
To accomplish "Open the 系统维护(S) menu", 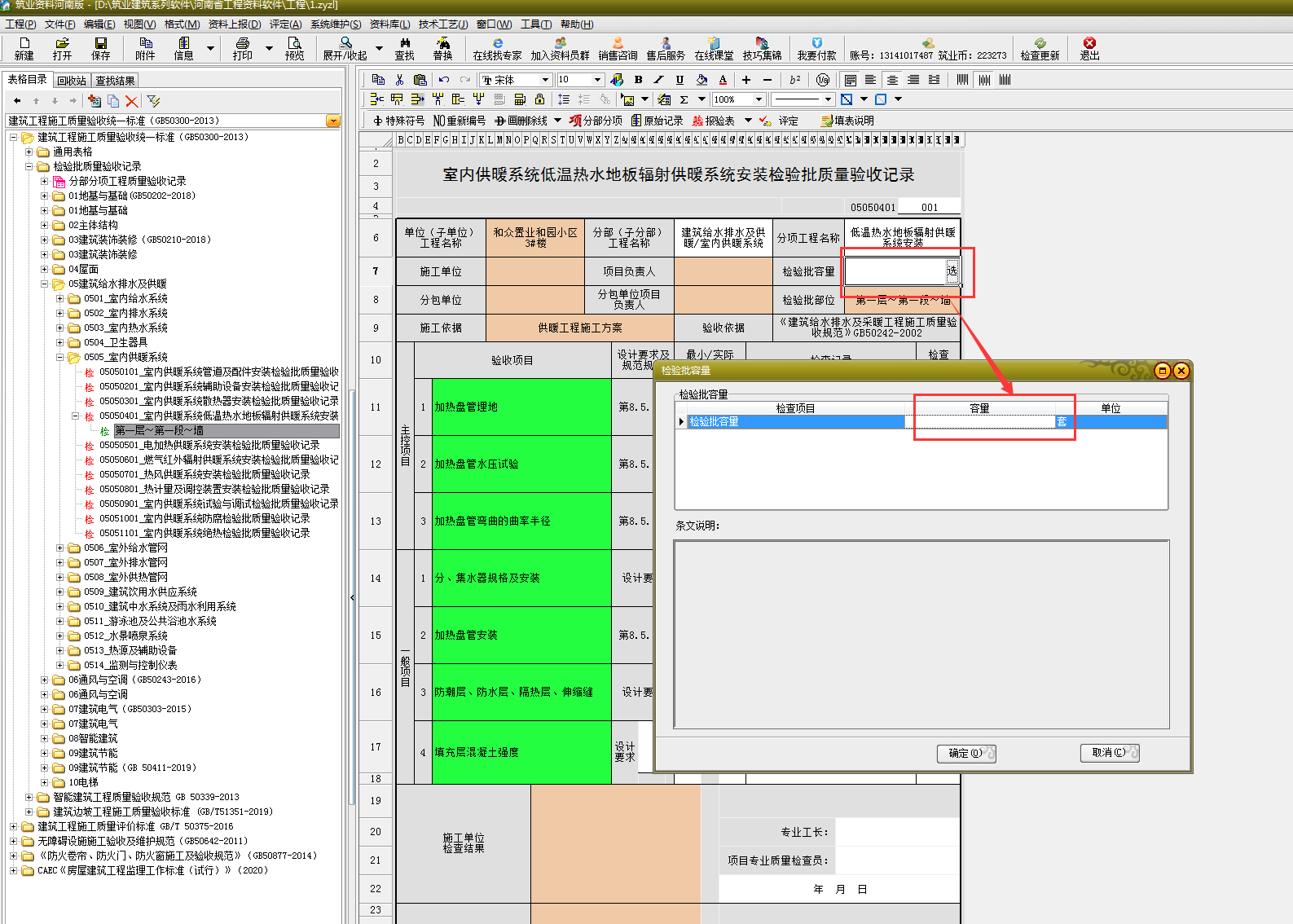I will (x=336, y=24).
